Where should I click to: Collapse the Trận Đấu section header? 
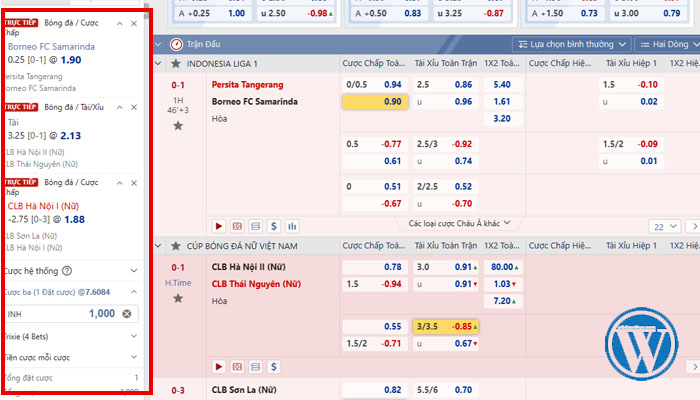point(158,44)
